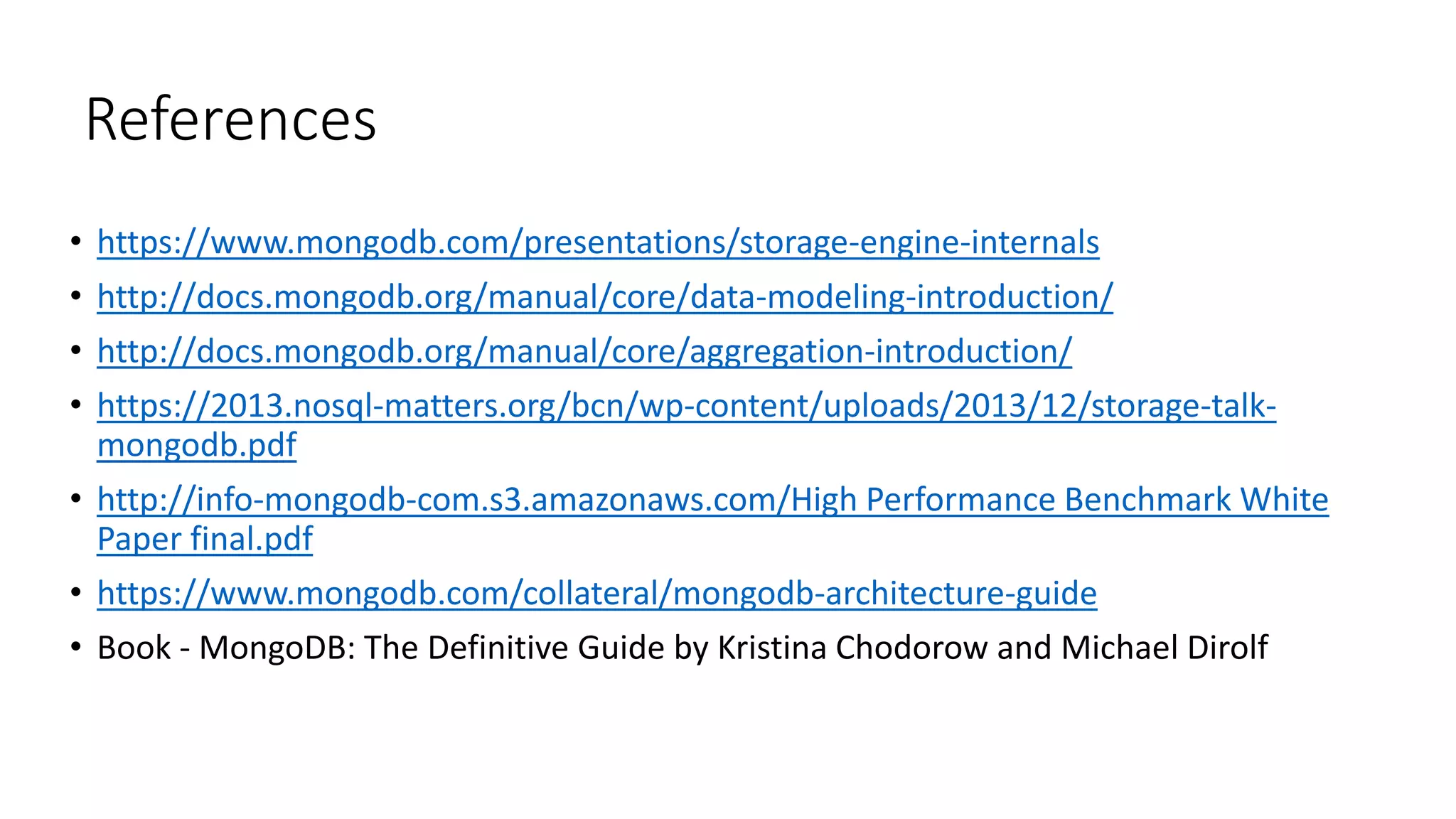Follow the aggregation-introduction manual link
This screenshot has height=819, width=1456.
(x=584, y=352)
